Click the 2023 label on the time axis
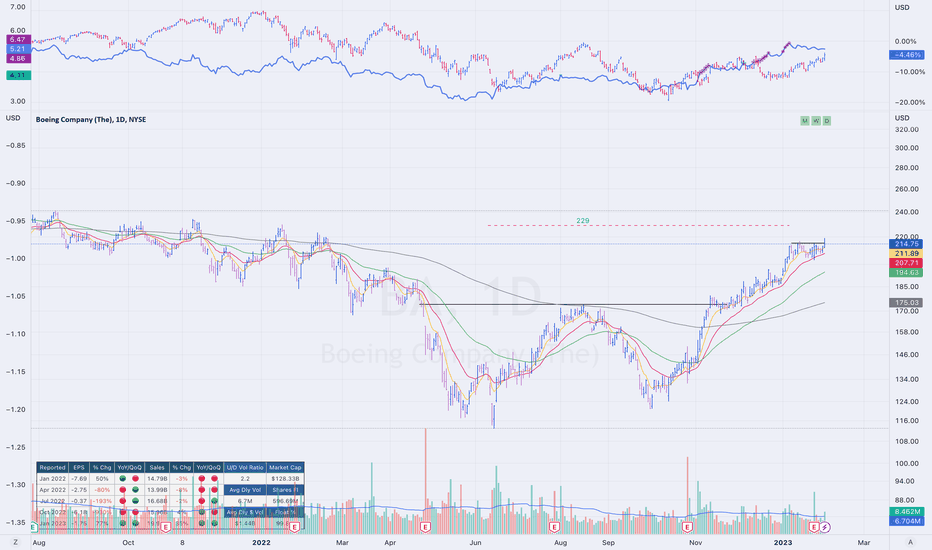The image size is (932, 550). tap(783, 542)
